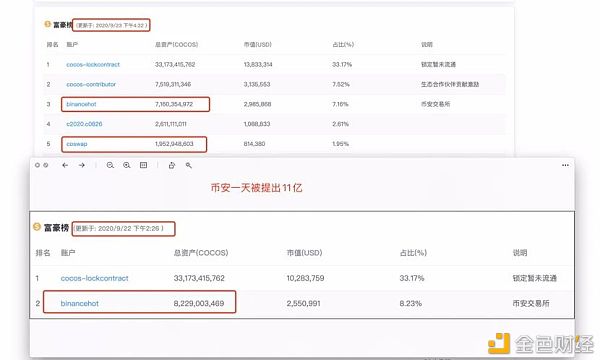Viewport: 600px width, 360px height.
Task: Select the 8,229,003,469 total assets value
Action: click(x=199, y=303)
